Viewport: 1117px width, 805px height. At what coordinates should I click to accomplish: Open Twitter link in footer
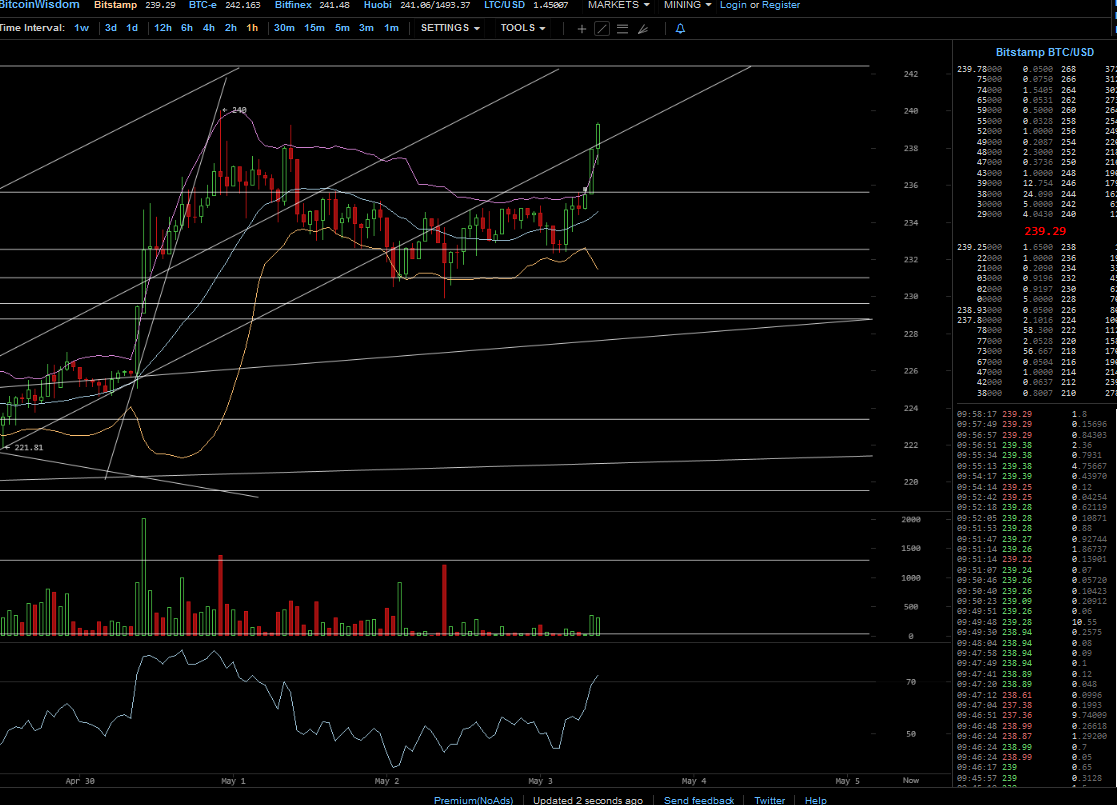coord(769,800)
